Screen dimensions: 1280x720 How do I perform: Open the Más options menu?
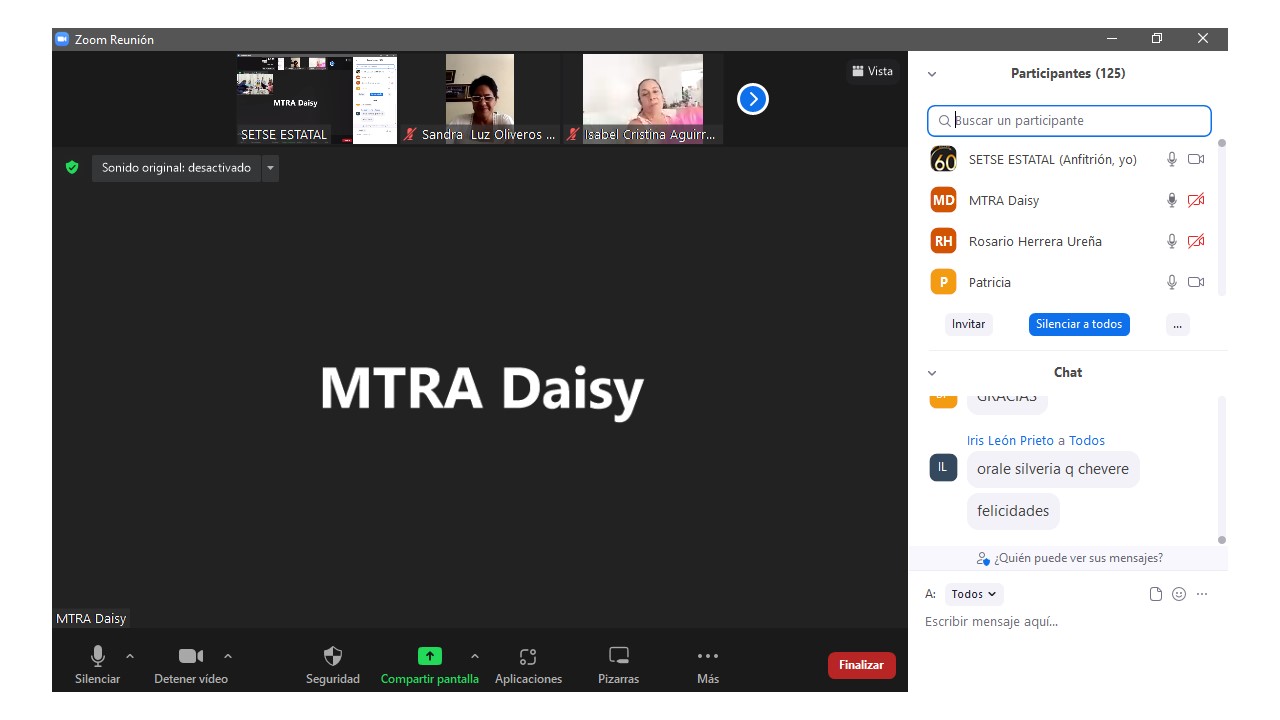coord(708,657)
